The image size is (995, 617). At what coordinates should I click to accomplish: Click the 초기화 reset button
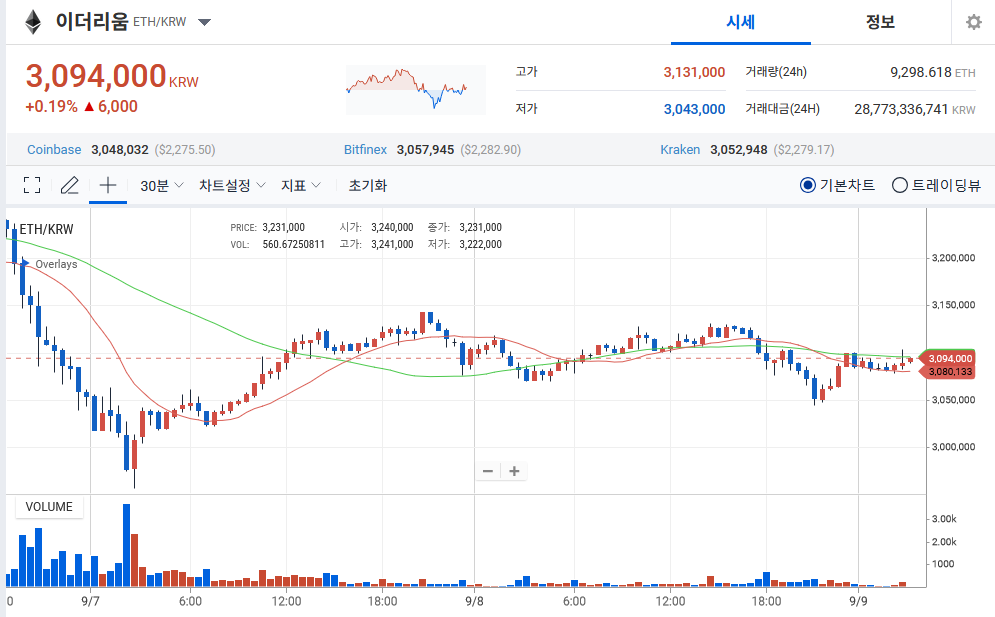(x=367, y=185)
